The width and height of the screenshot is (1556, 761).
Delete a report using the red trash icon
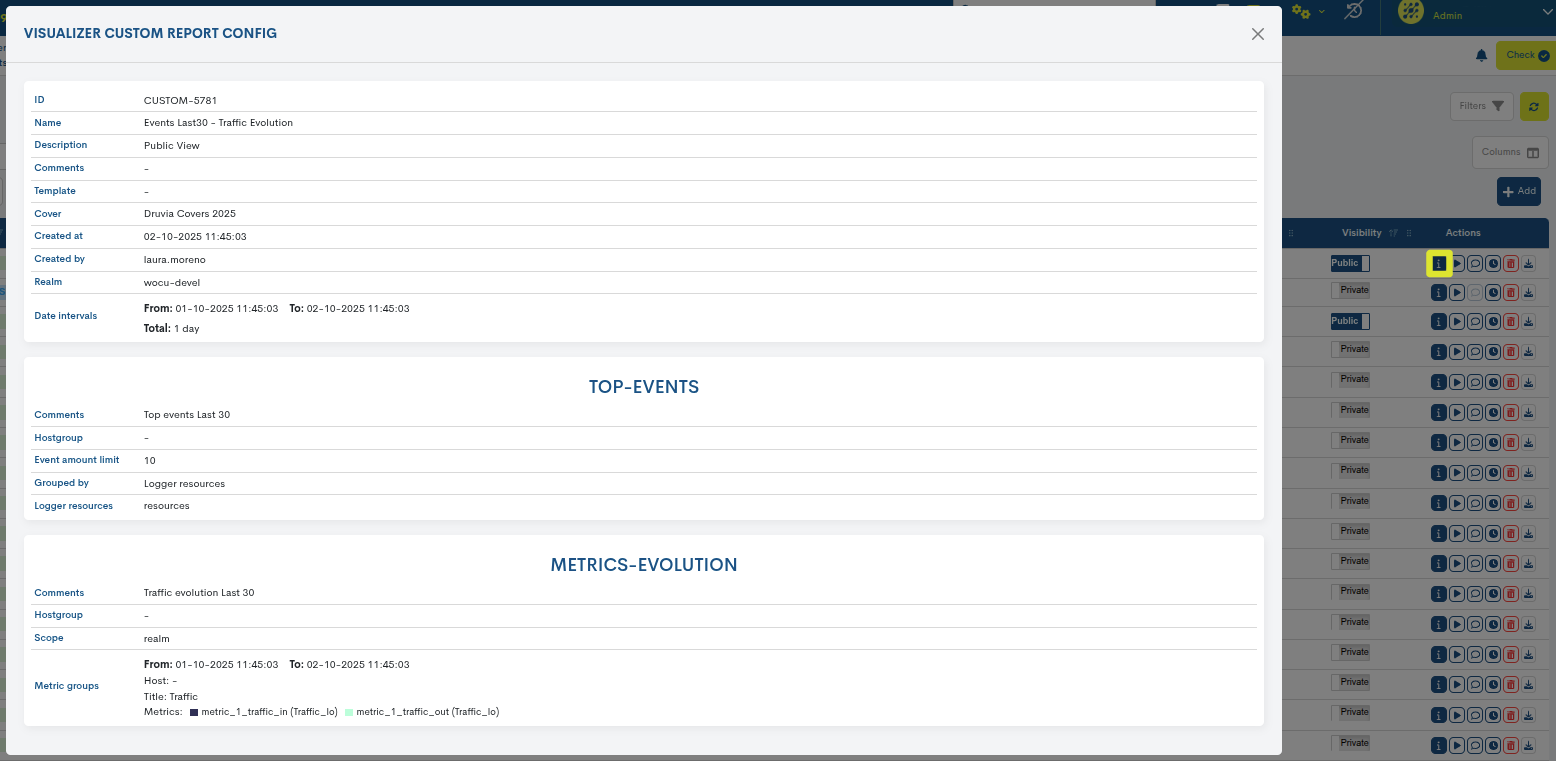(1510, 263)
